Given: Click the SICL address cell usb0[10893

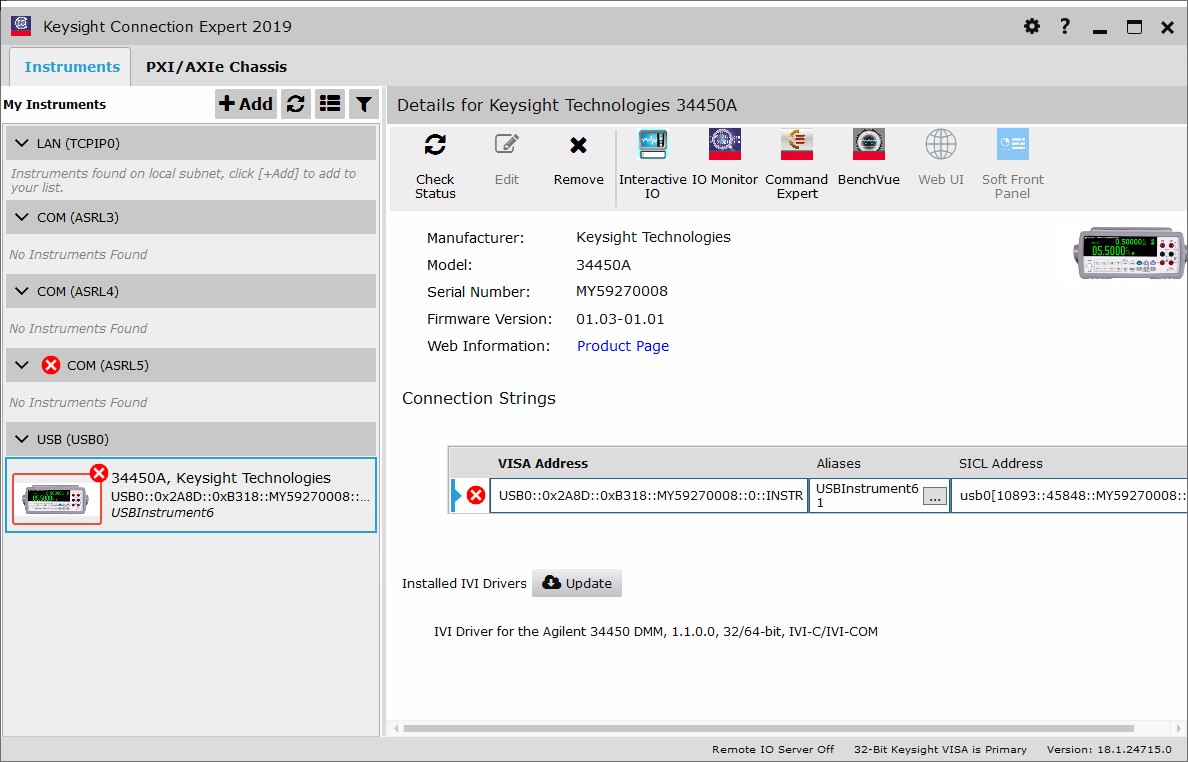Looking at the screenshot, I should [x=1069, y=495].
